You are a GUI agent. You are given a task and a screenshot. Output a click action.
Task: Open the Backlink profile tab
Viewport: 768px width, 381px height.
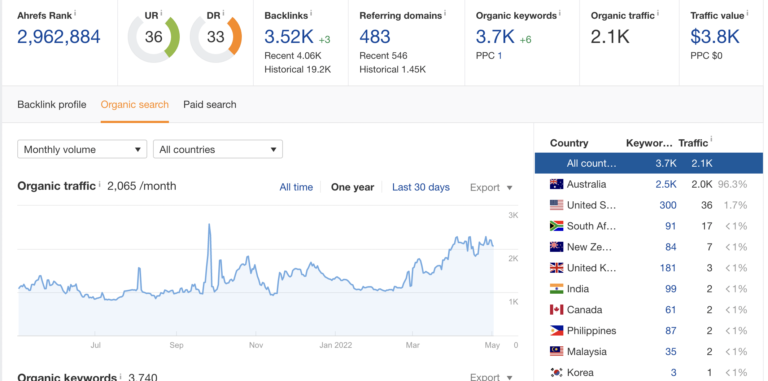tap(51, 104)
